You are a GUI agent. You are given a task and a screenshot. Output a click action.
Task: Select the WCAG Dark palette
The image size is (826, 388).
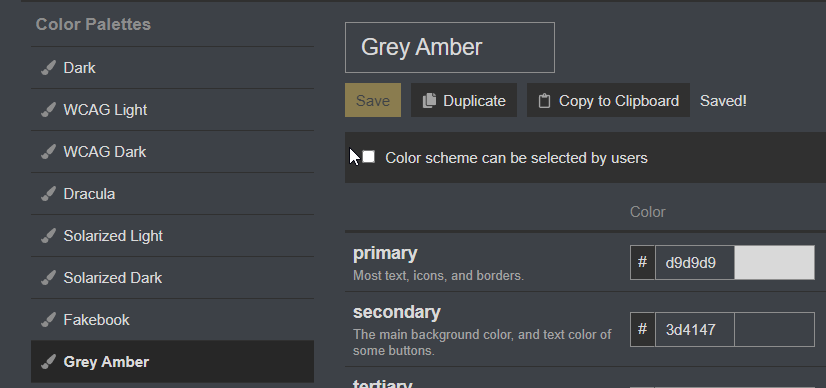click(x=172, y=152)
